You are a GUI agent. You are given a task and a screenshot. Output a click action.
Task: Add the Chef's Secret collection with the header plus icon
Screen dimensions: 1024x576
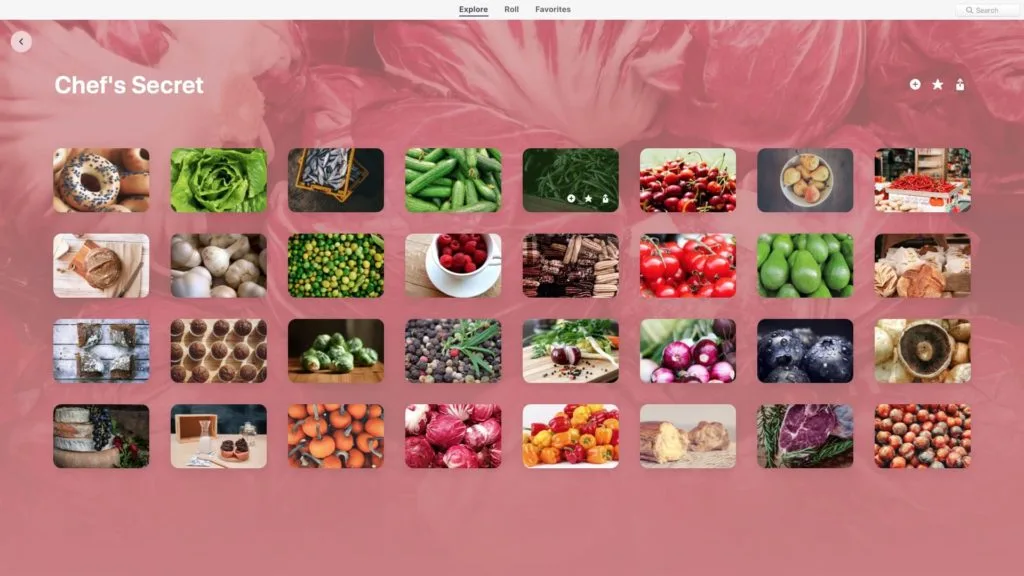pyautogui.click(x=915, y=84)
